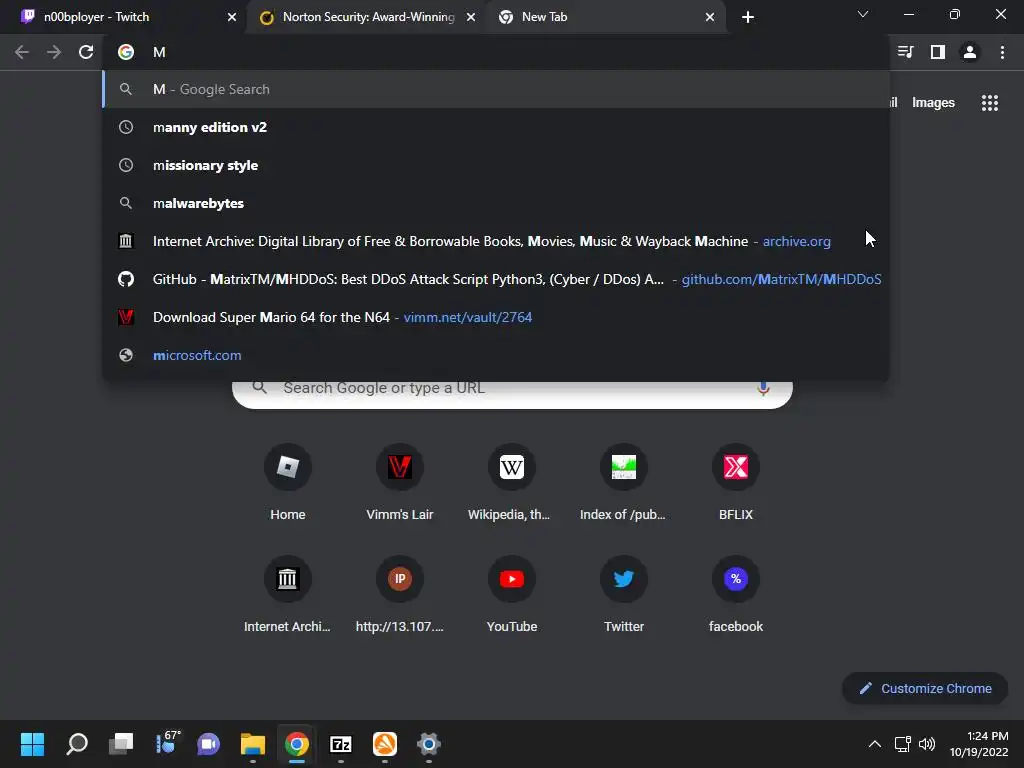Go back with the back arrow
This screenshot has height=768, width=1024.
click(22, 52)
